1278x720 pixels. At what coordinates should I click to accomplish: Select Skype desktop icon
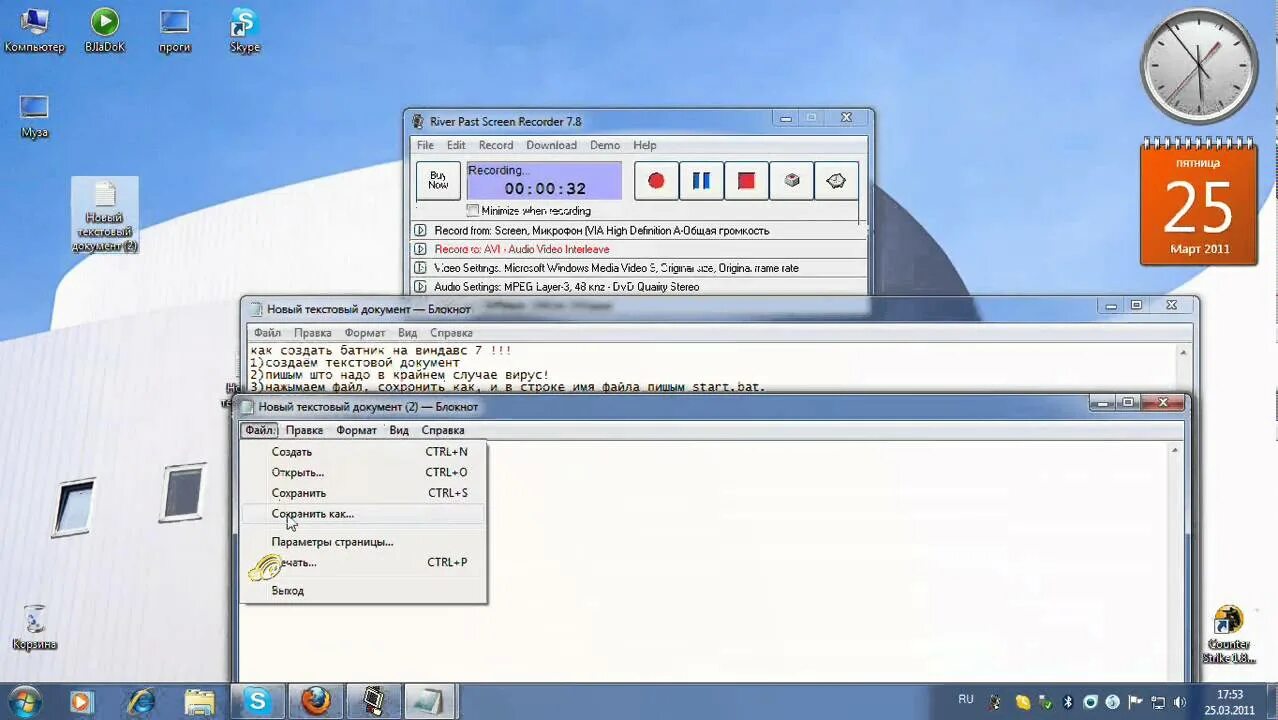[x=245, y=31]
